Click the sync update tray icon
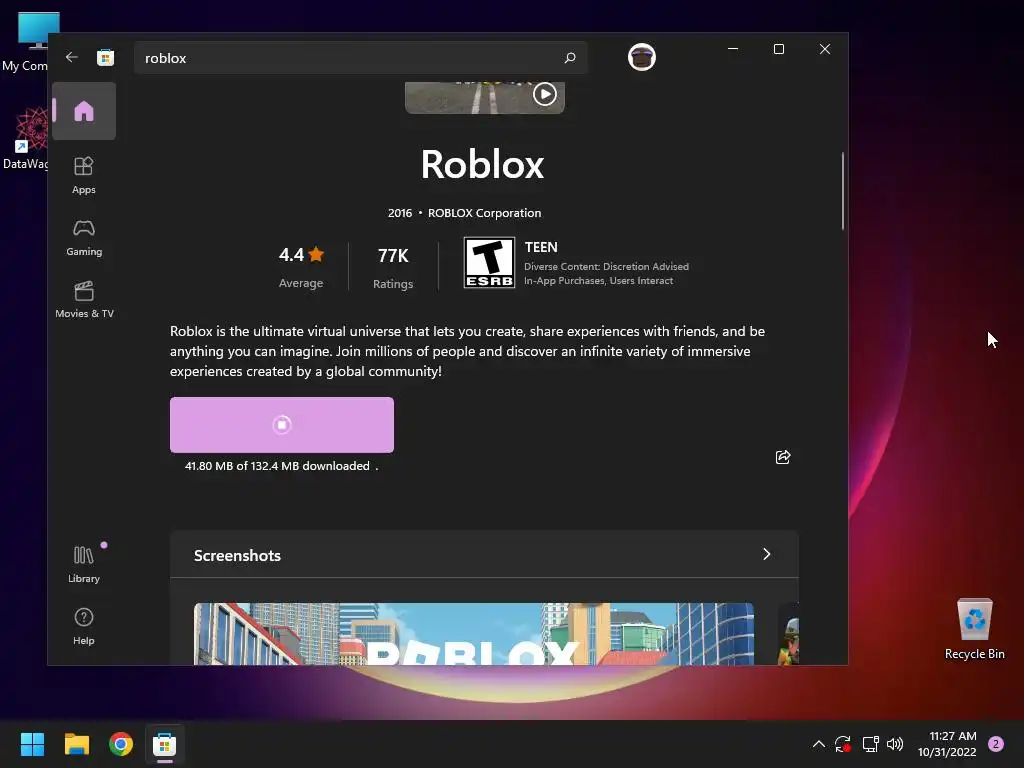The height and width of the screenshot is (768, 1024). pyautogui.click(x=842, y=744)
